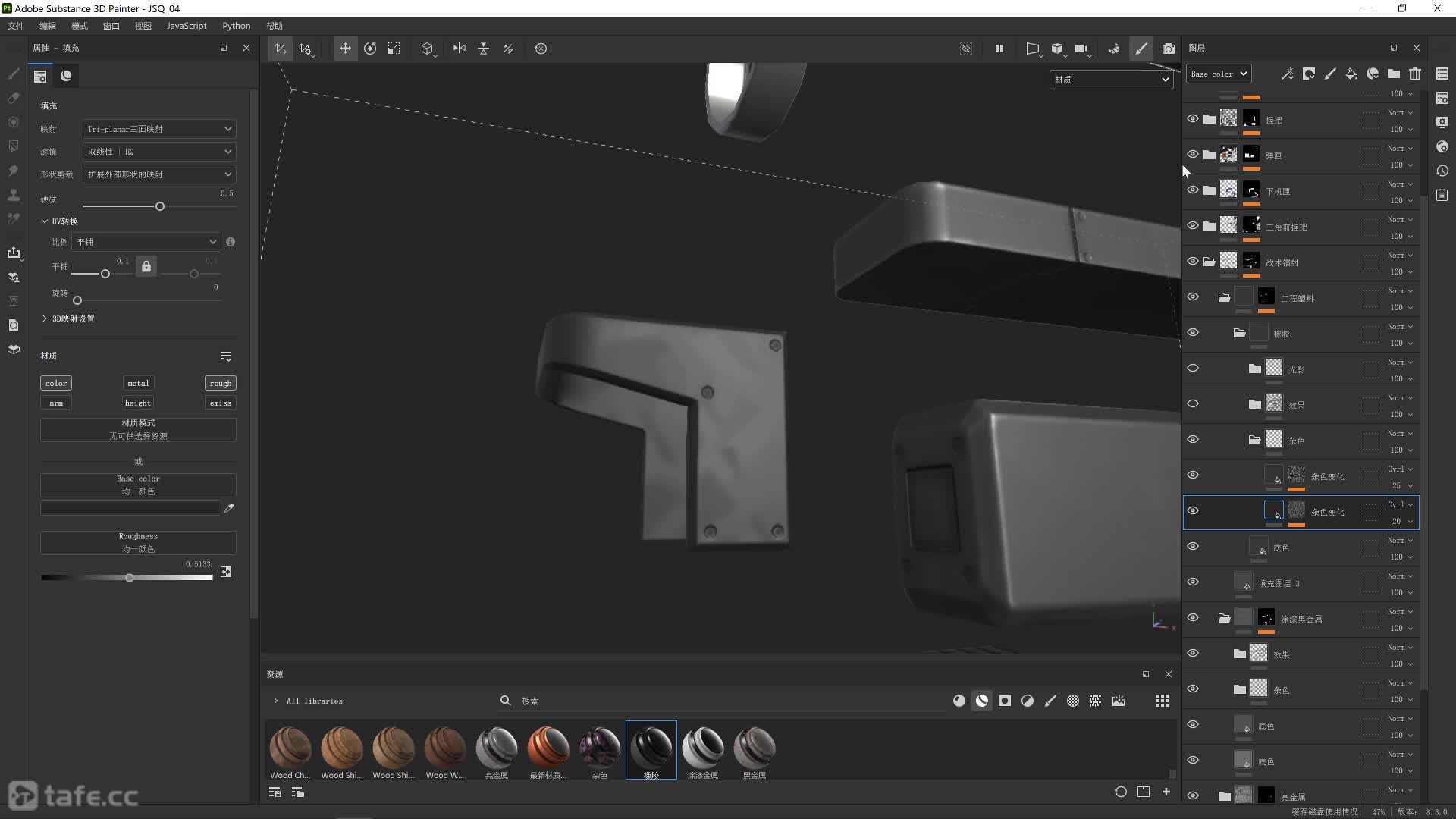Select the Smudge tool in left toolbar
Image resolution: width=1456 pixels, height=819 pixels.
click(x=13, y=171)
